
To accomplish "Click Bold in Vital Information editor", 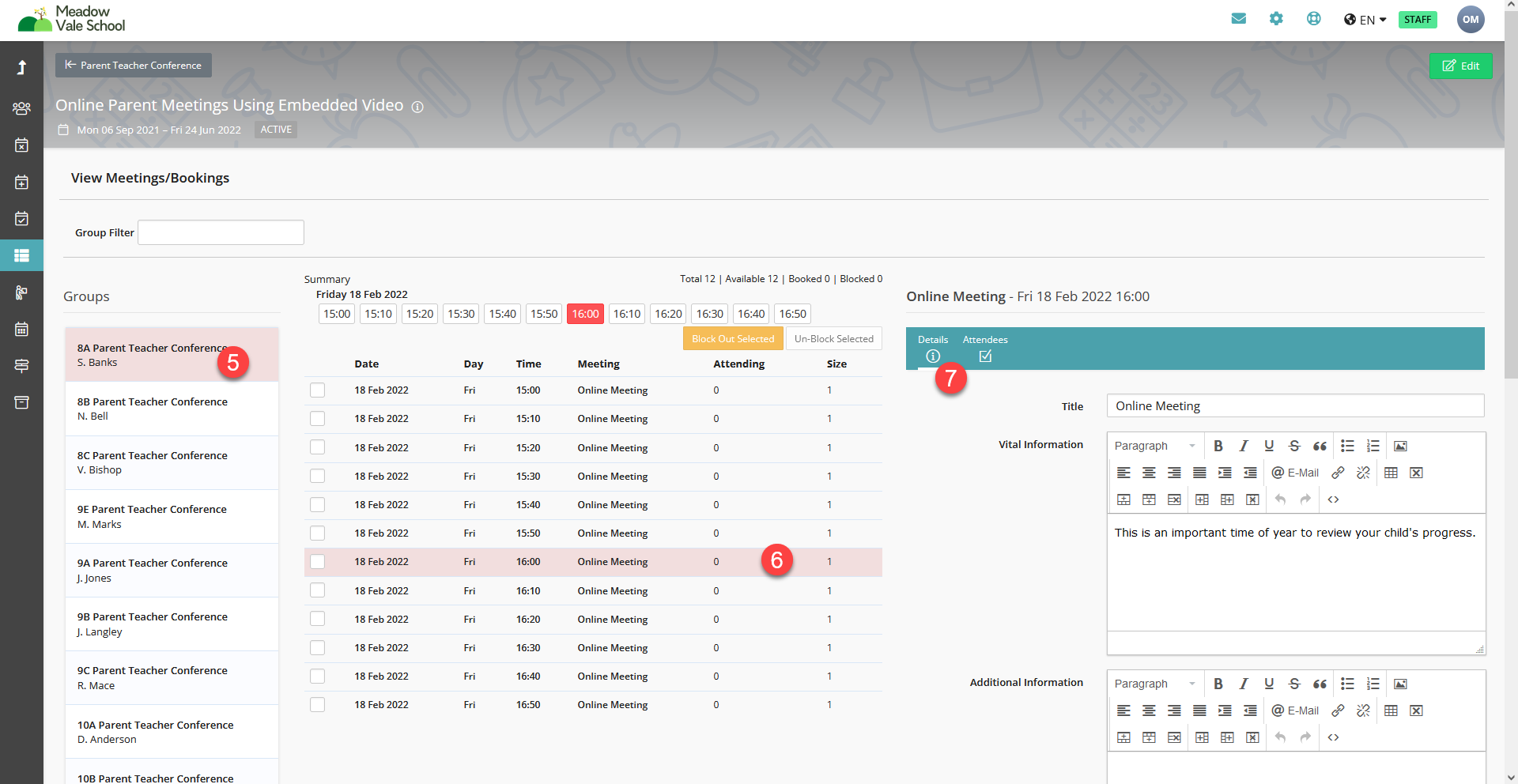I will pyautogui.click(x=1218, y=446).
